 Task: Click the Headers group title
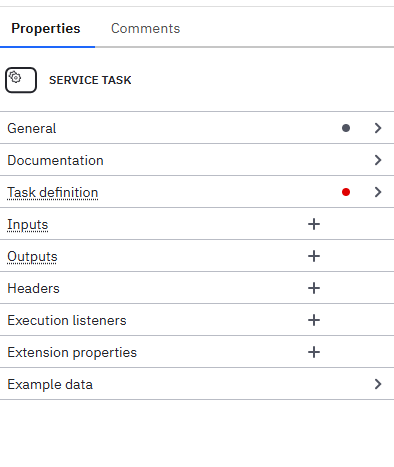[33, 289]
